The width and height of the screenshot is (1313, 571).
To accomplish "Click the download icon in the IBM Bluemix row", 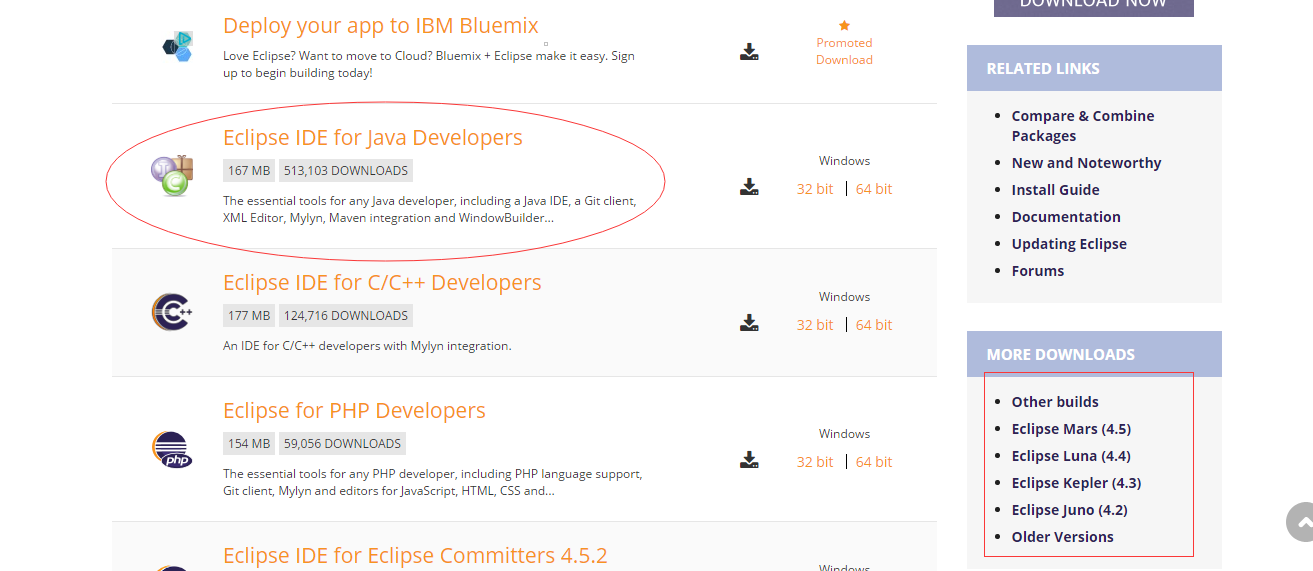I will point(749,52).
